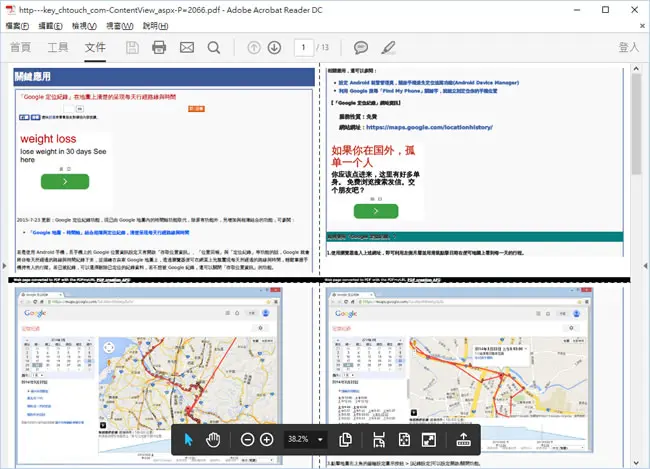650x469 pixels.
Task: Click the page number input field
Action: click(303, 48)
